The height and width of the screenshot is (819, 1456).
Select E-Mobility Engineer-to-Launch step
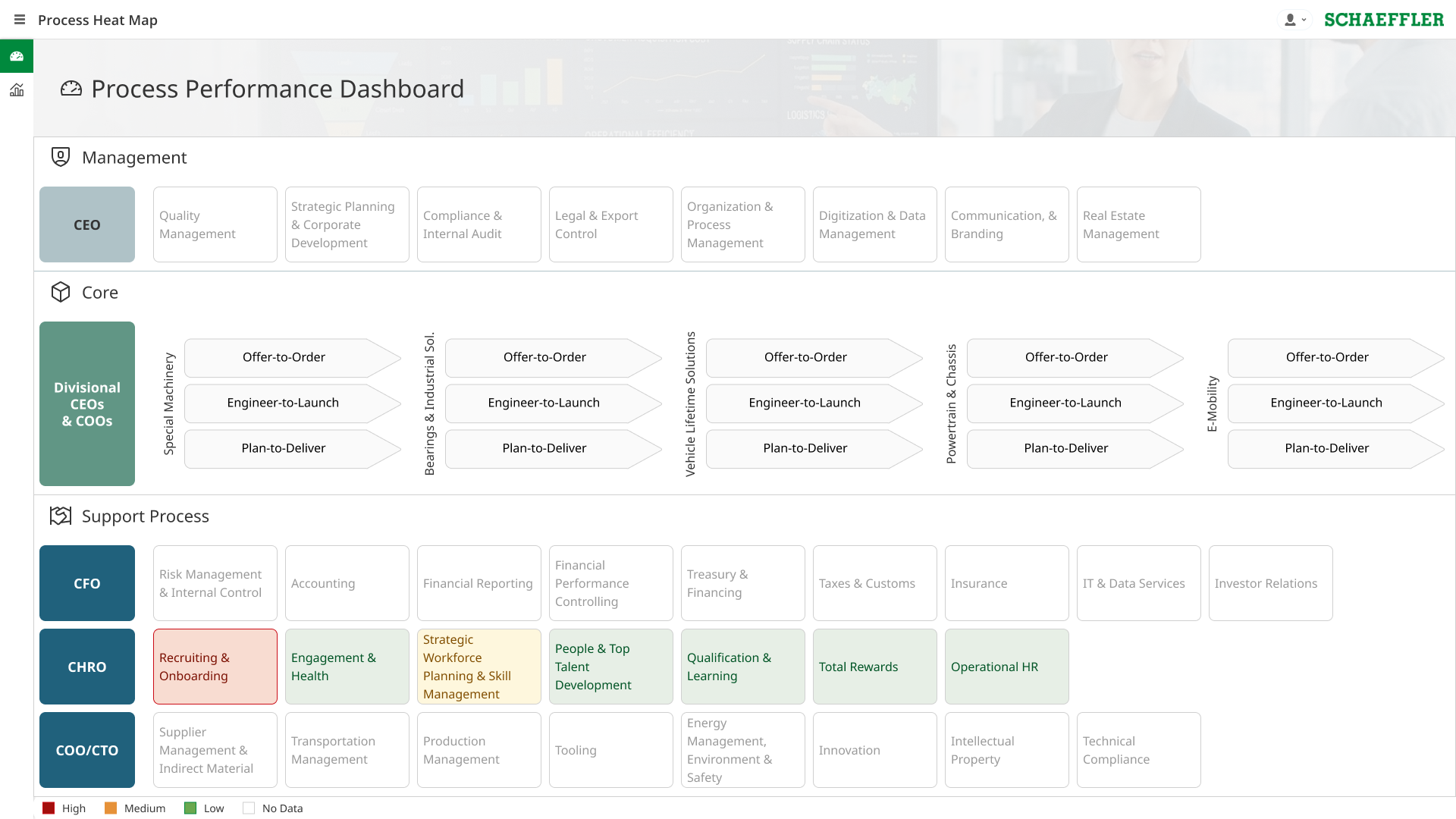(x=1336, y=403)
